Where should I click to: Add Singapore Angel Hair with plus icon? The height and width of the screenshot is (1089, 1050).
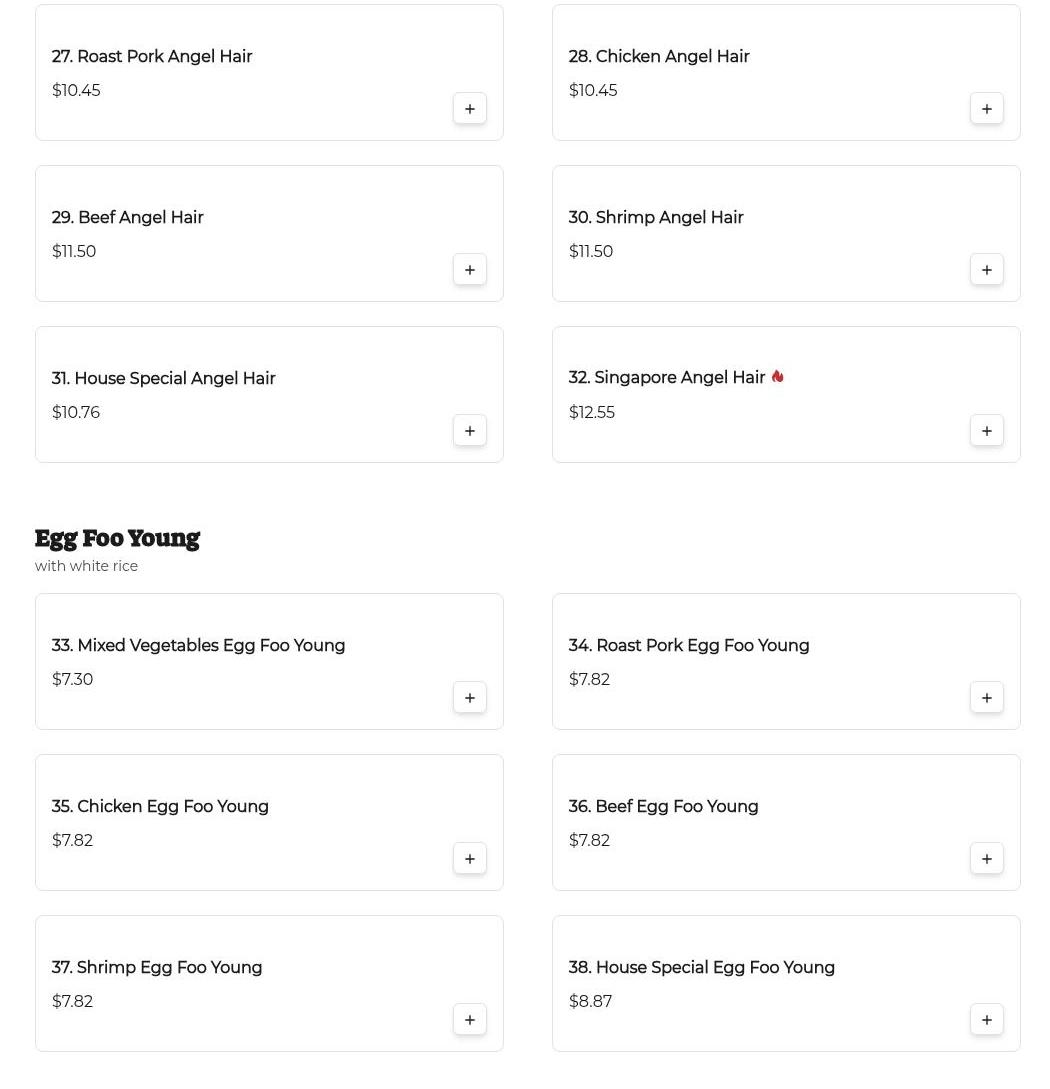point(987,431)
